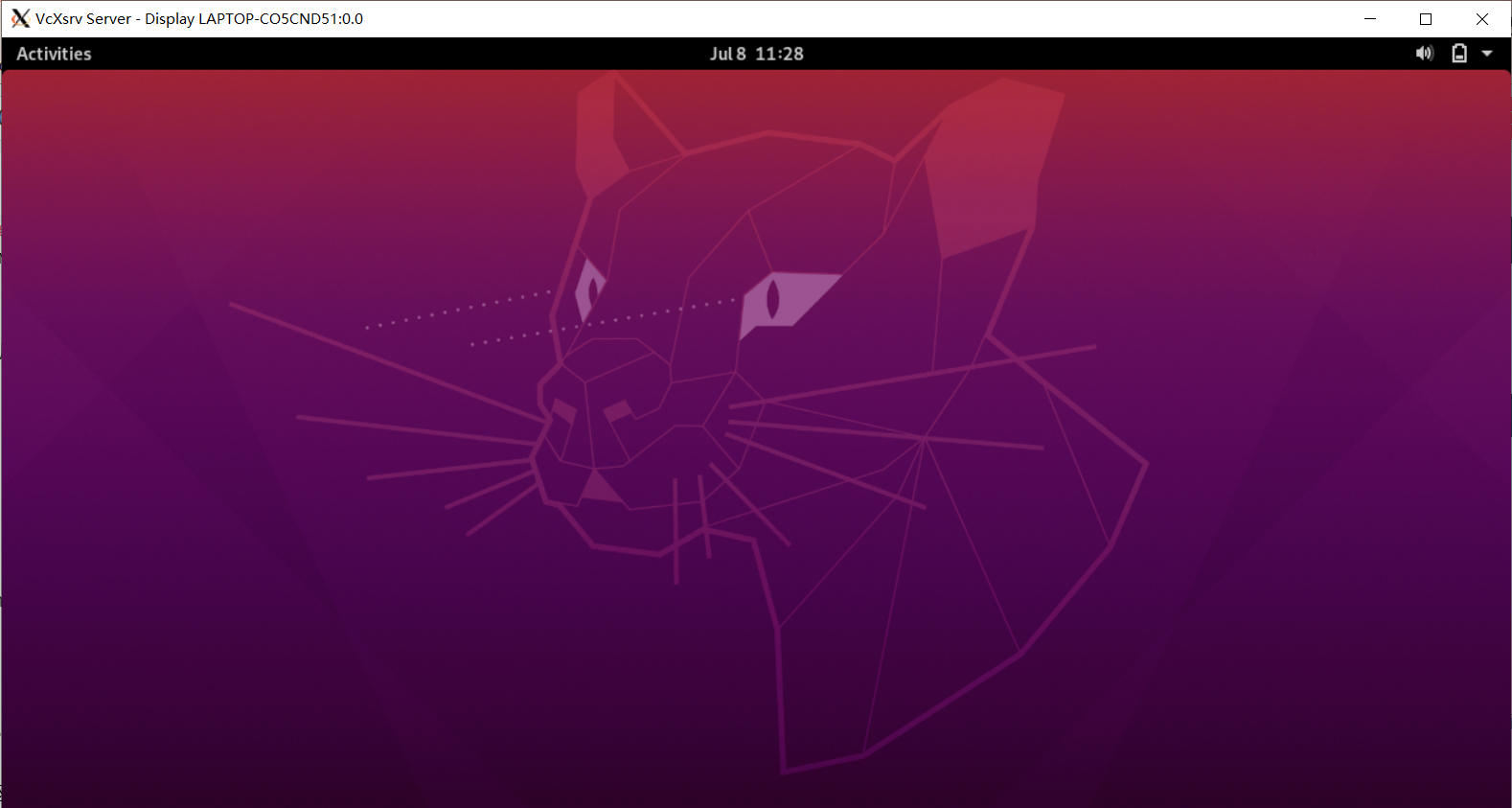Expand the system menu arrow
This screenshot has height=808, width=1512.
[1487, 54]
